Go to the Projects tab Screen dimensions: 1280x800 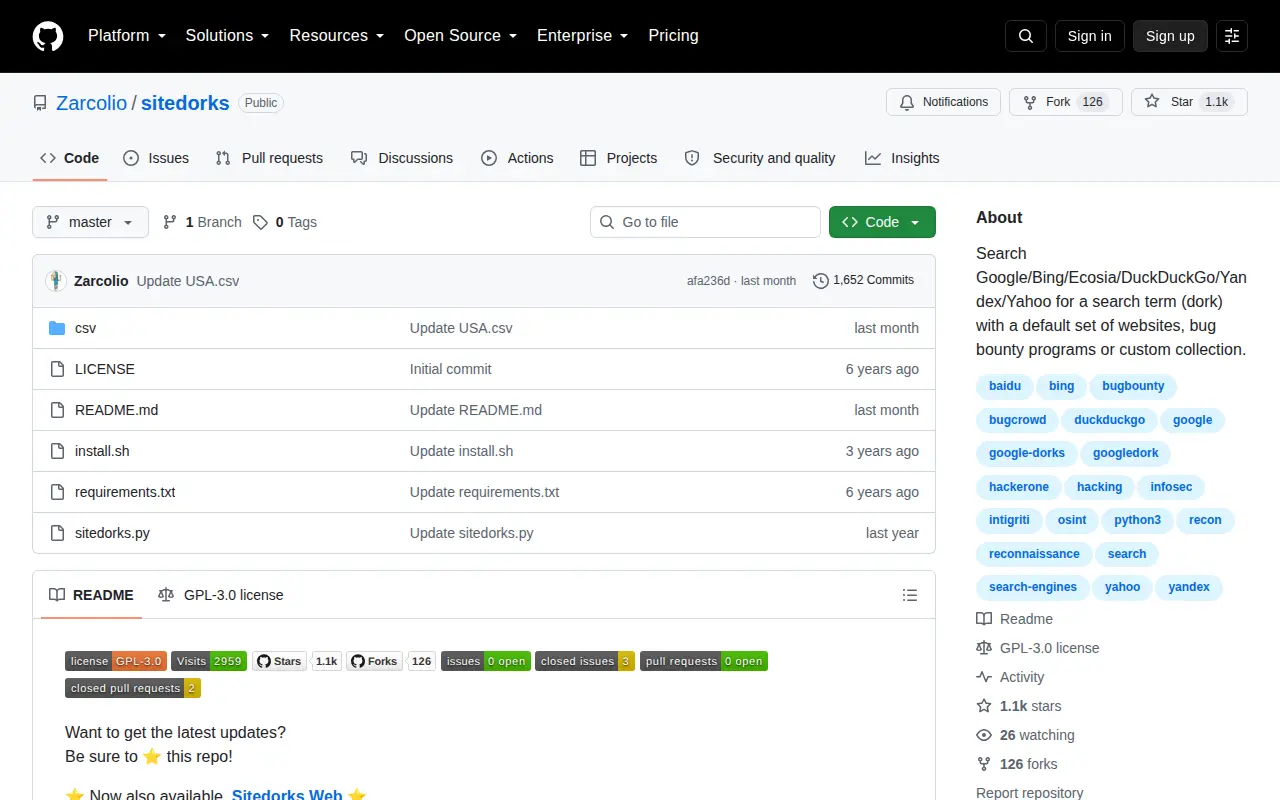619,158
